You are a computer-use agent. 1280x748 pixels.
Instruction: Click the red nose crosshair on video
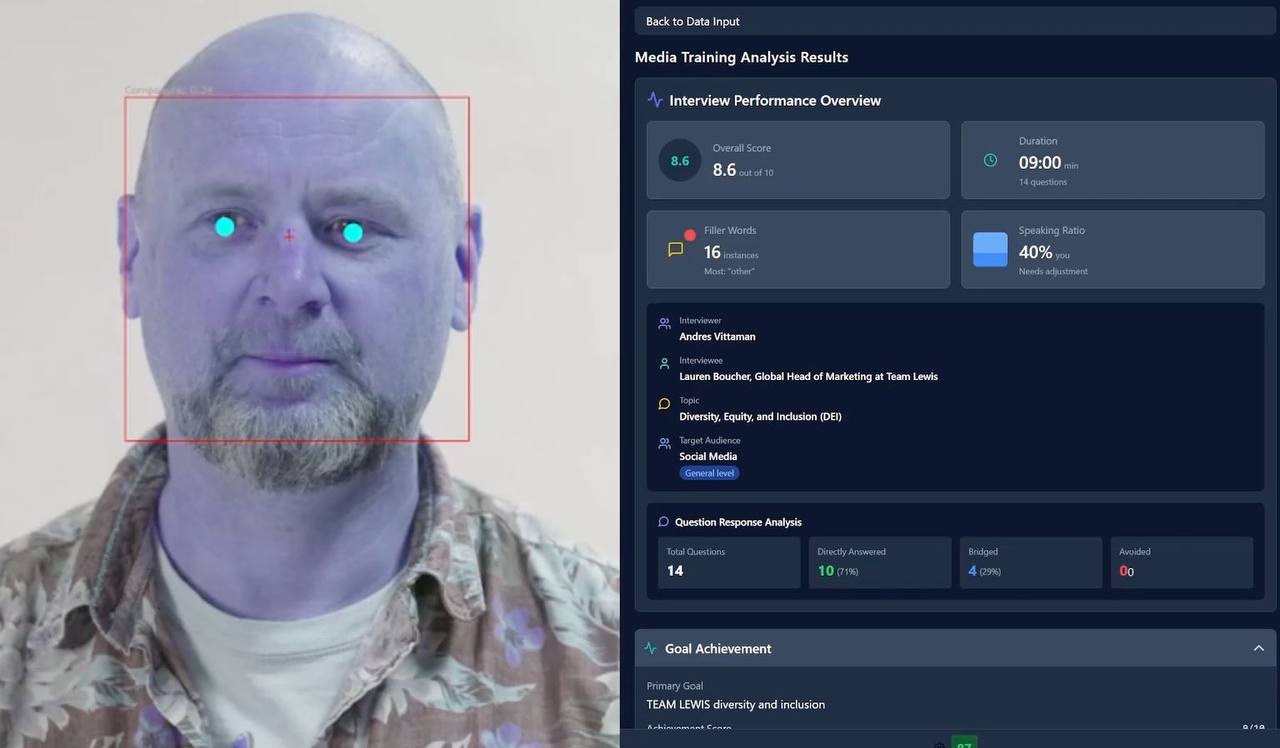[289, 236]
